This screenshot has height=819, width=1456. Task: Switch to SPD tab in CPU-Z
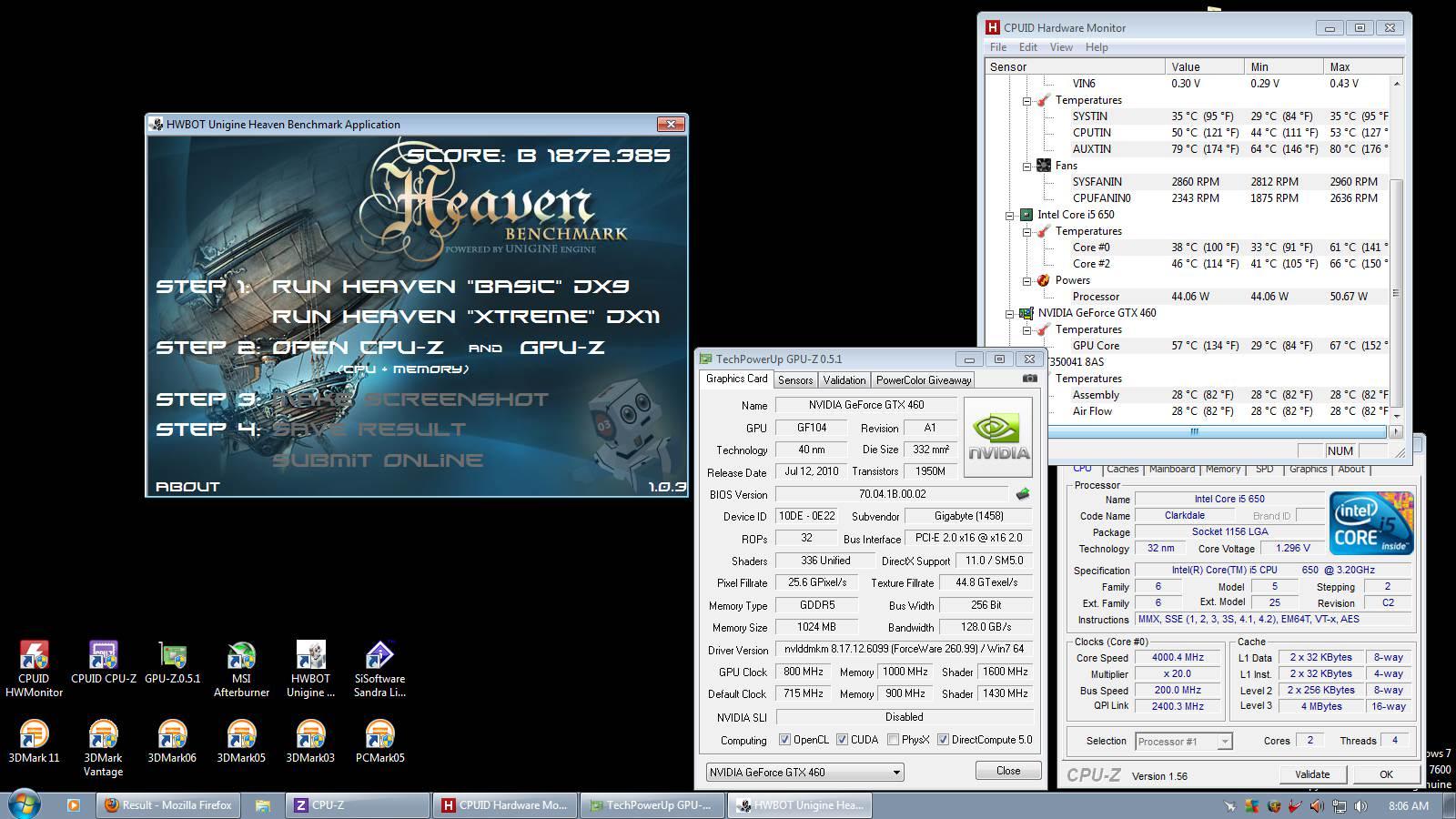pyautogui.click(x=1265, y=470)
